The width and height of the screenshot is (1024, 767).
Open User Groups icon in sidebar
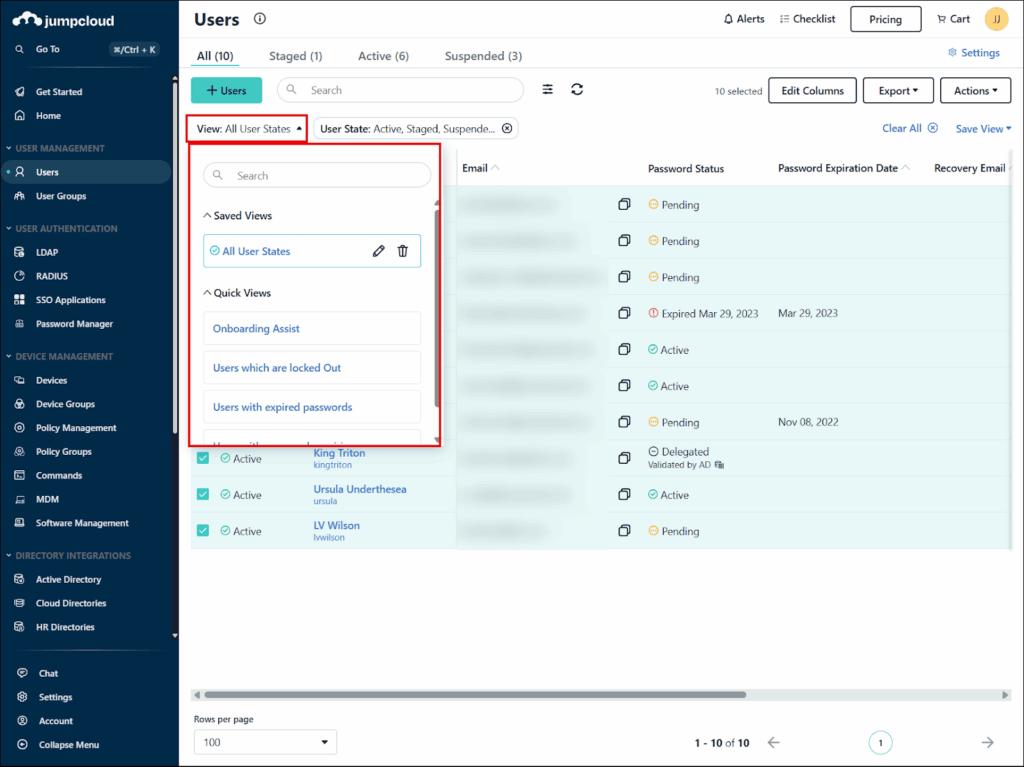click(x=20, y=196)
